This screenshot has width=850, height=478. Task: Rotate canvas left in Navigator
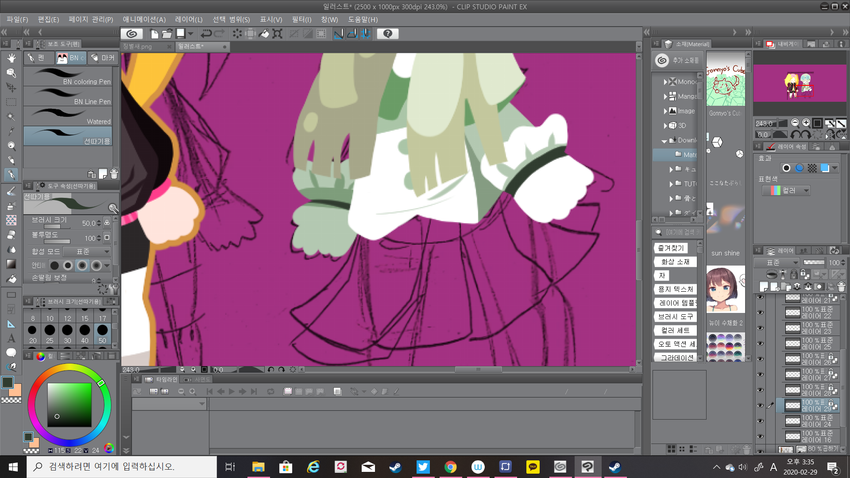(x=795, y=134)
